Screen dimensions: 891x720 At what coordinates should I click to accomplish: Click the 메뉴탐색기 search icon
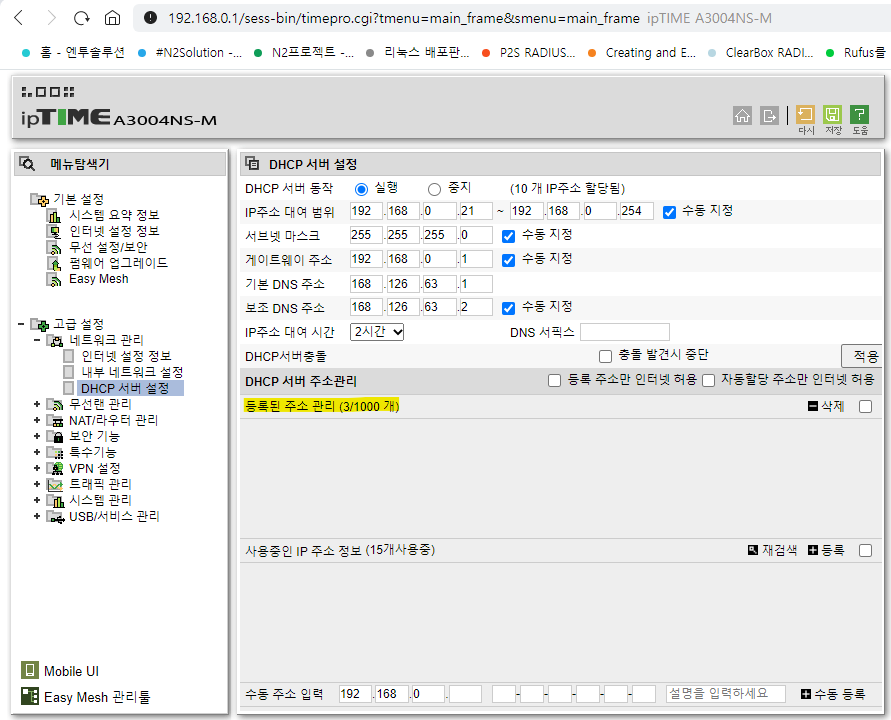pos(27,164)
